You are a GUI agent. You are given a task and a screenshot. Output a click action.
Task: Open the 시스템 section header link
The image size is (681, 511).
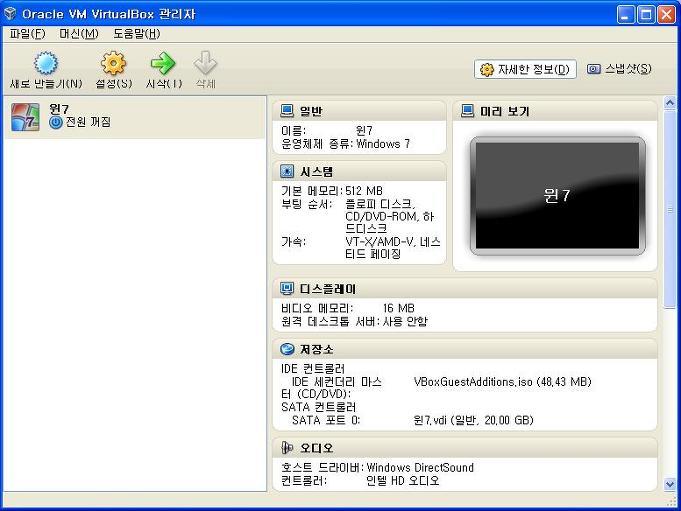click(317, 172)
